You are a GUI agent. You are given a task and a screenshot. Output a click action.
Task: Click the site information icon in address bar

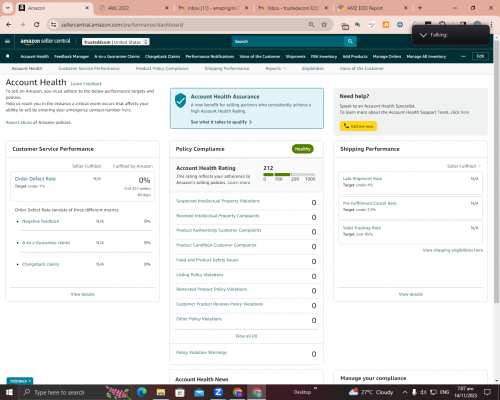(53, 25)
